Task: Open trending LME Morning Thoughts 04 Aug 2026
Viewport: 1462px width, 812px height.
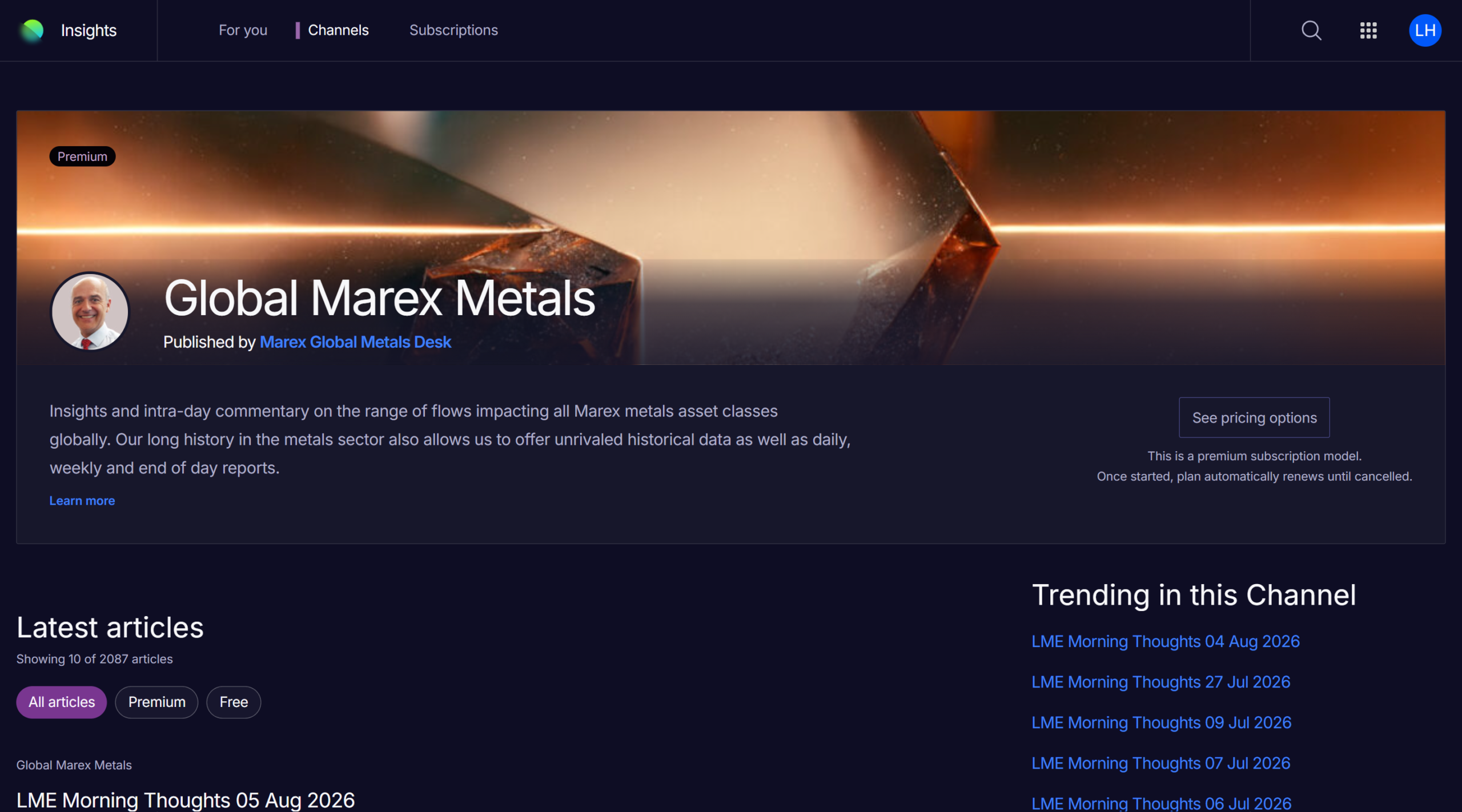Action: pyautogui.click(x=1166, y=641)
